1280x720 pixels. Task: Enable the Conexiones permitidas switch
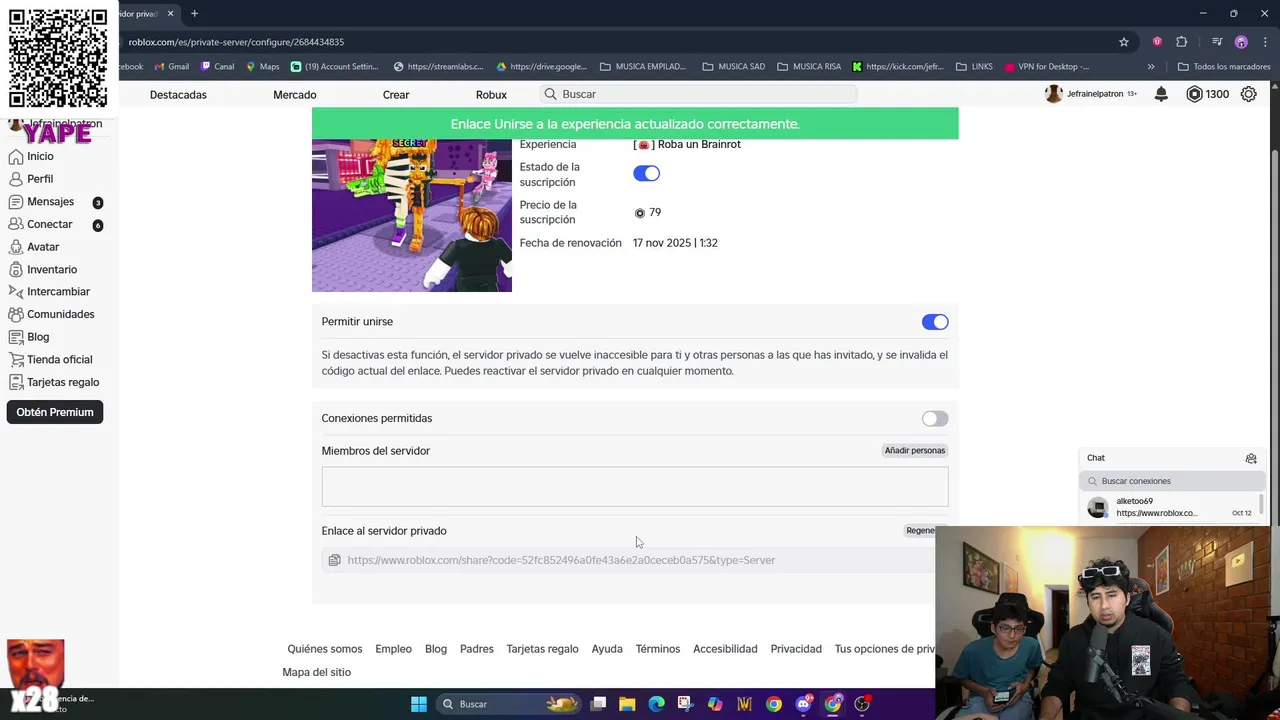935,419
